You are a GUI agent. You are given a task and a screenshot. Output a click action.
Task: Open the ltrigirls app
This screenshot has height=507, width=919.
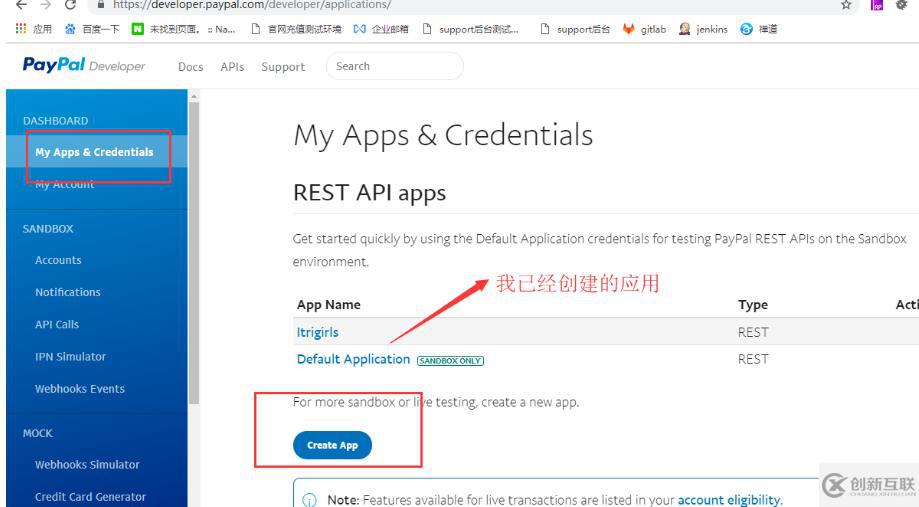coord(317,332)
